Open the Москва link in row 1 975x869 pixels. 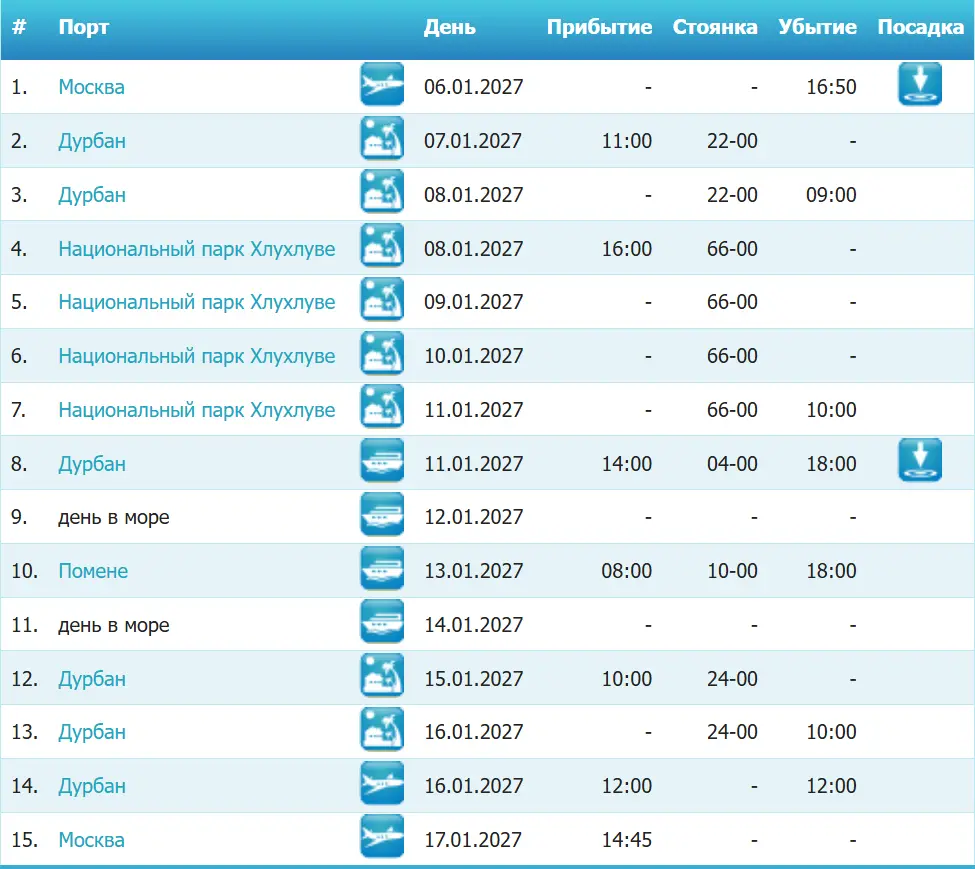point(91,87)
